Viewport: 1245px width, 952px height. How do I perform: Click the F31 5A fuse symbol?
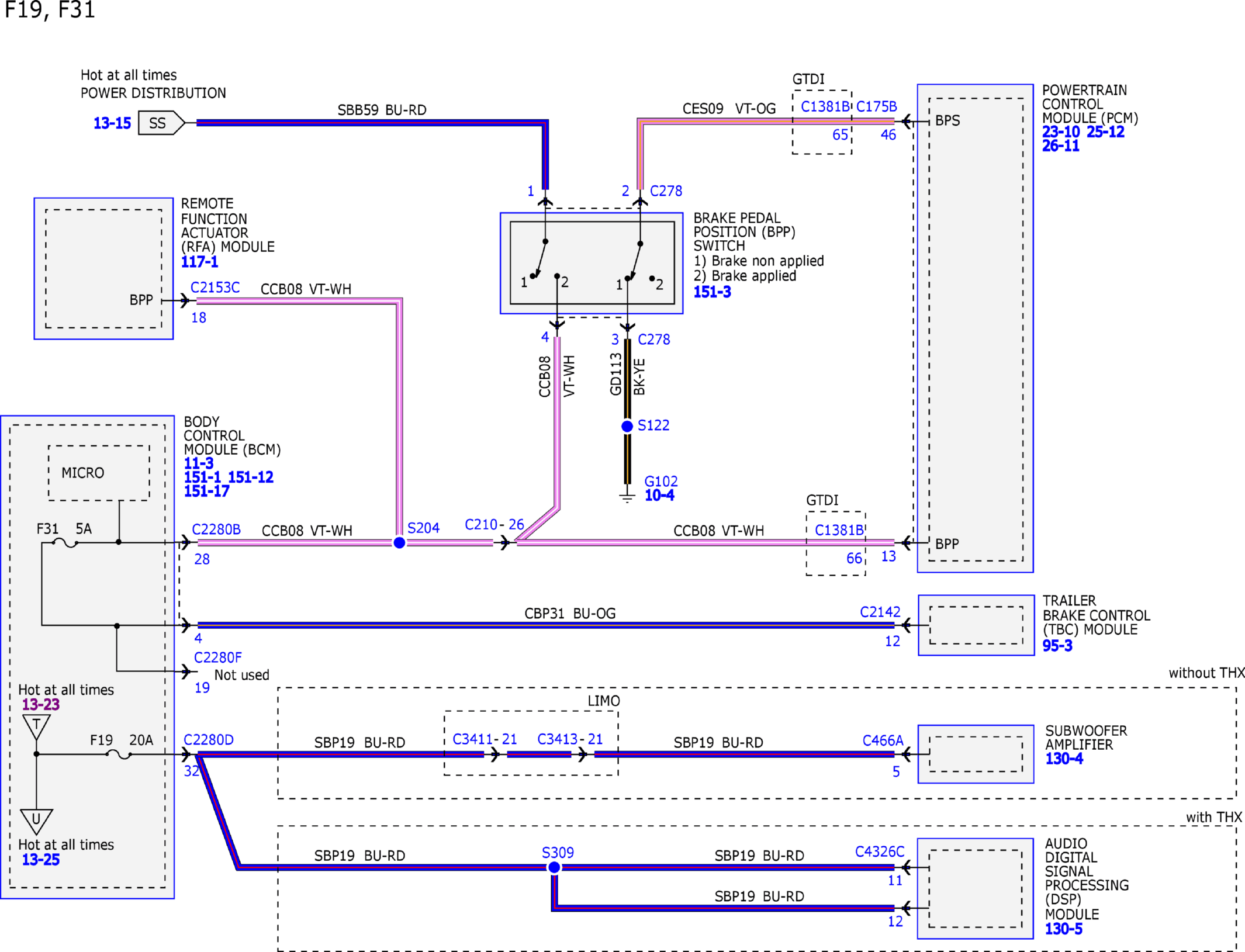(x=64, y=543)
